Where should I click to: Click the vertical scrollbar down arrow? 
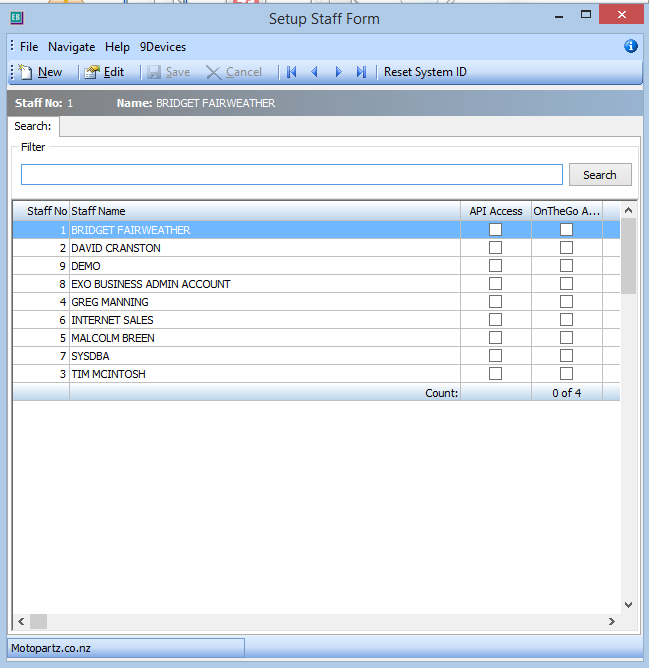(x=628, y=605)
